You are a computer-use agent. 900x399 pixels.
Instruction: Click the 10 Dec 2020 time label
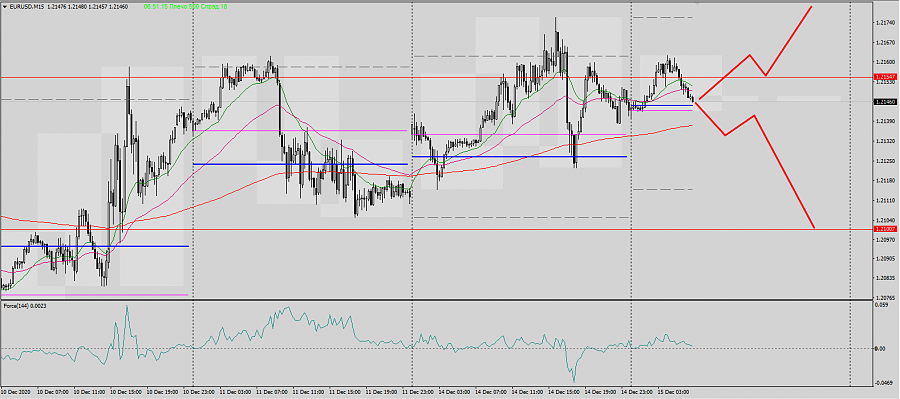[x=15, y=392]
